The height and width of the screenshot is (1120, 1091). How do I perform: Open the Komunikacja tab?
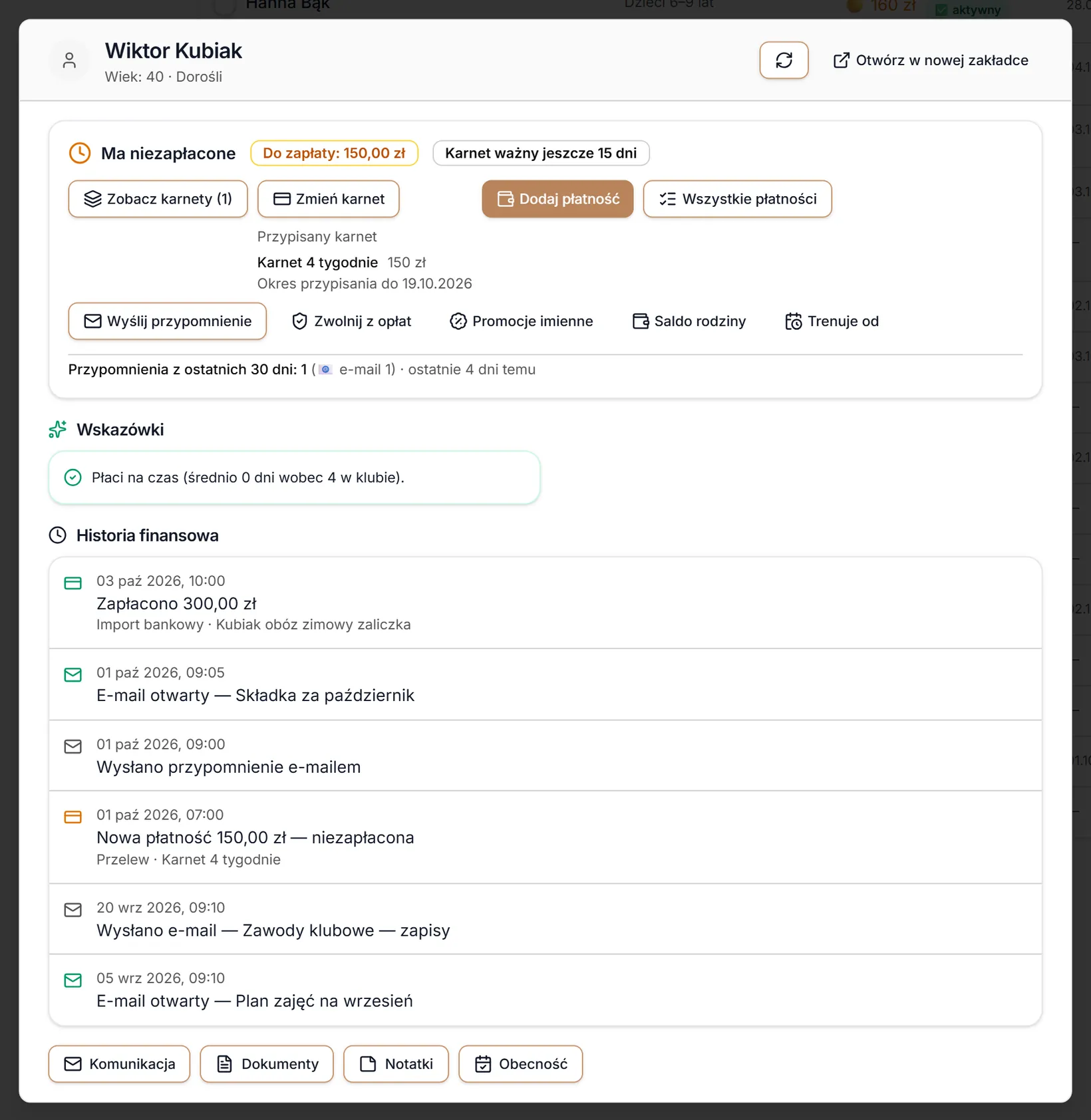click(x=119, y=1064)
